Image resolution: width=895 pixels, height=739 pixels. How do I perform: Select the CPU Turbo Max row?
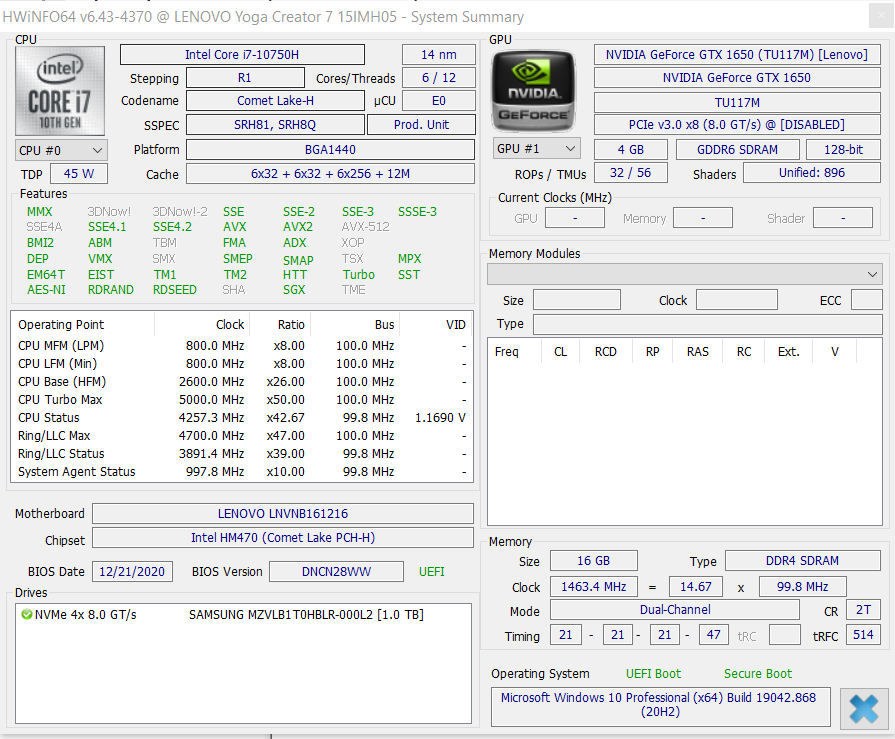[x=240, y=400]
